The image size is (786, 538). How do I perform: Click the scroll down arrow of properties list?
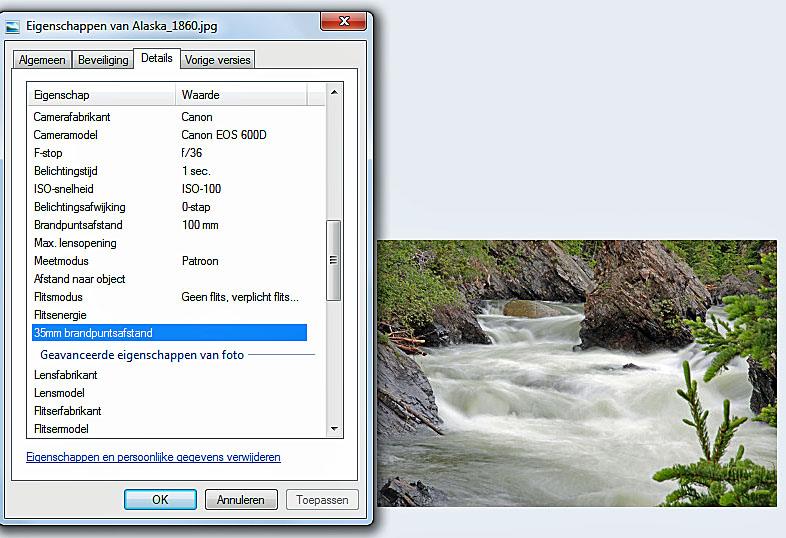click(x=334, y=429)
